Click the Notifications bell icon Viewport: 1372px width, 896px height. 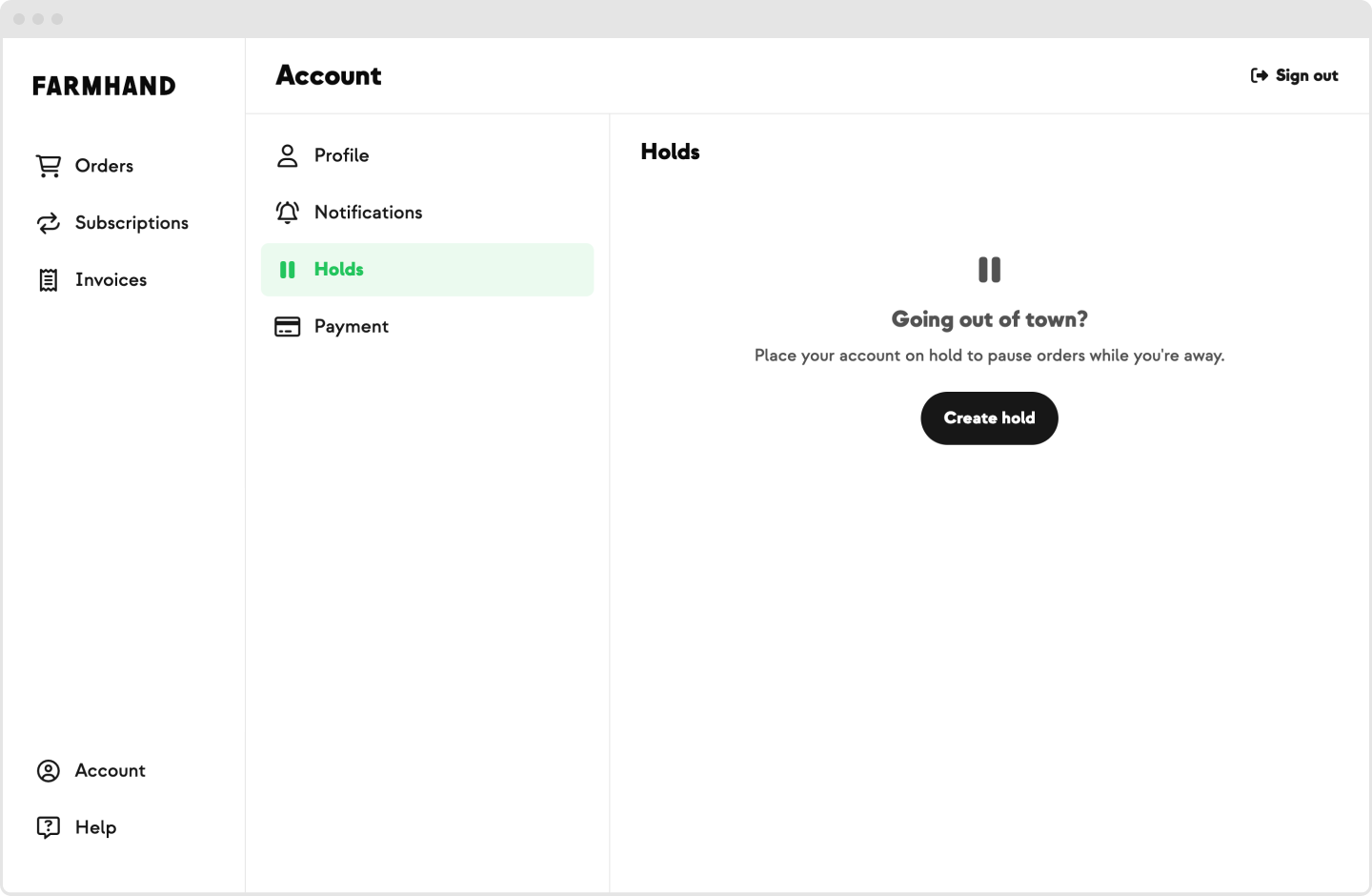287,213
